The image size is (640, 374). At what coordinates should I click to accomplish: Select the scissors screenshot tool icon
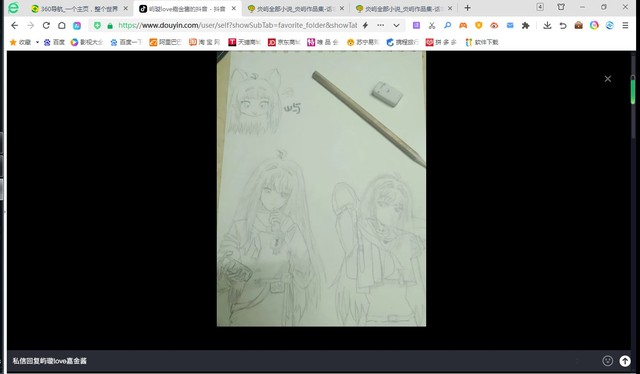point(431,25)
